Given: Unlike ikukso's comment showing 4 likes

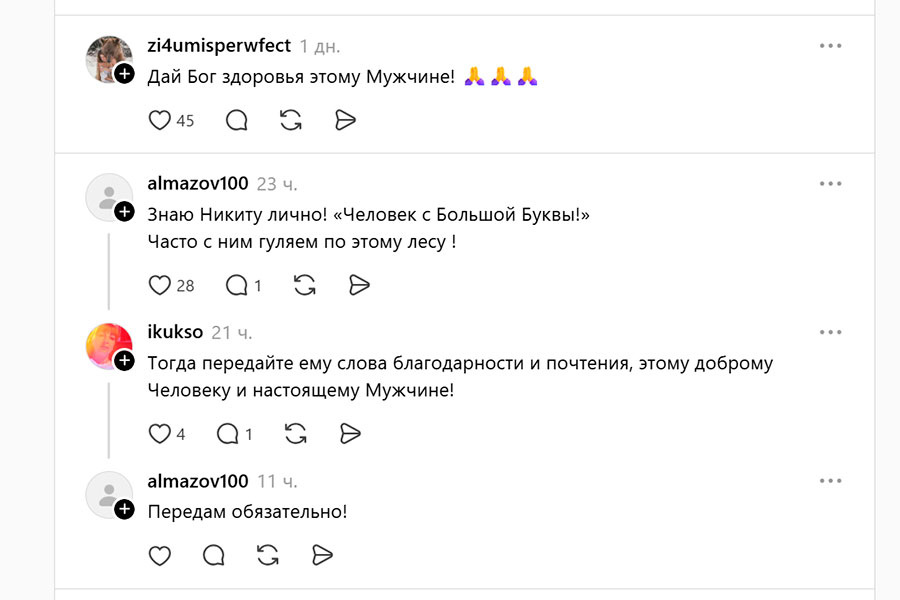Looking at the screenshot, I should (159, 433).
